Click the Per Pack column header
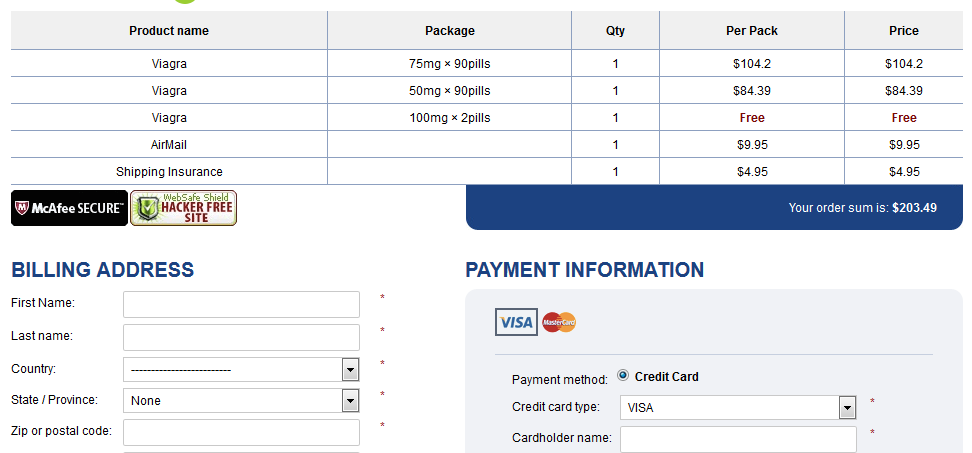 click(x=752, y=30)
